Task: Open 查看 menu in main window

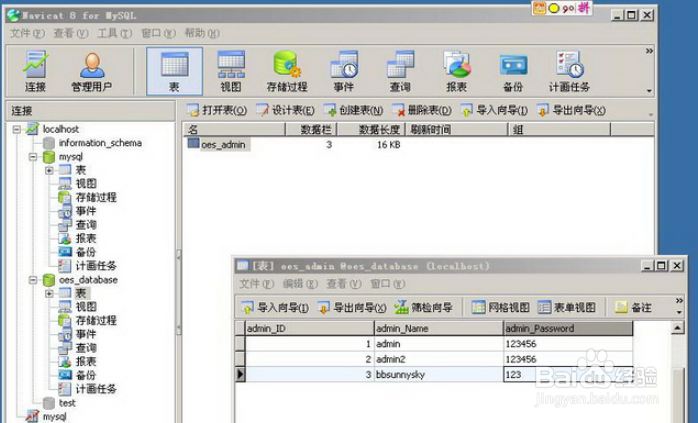Action: click(x=71, y=33)
